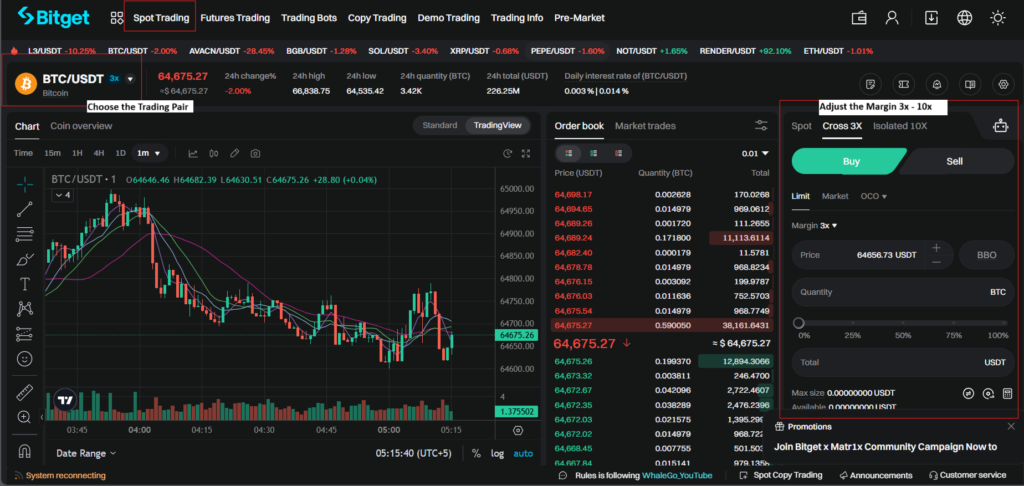Click the BBO button
Screen dimensions: 1024x486
pos(987,255)
